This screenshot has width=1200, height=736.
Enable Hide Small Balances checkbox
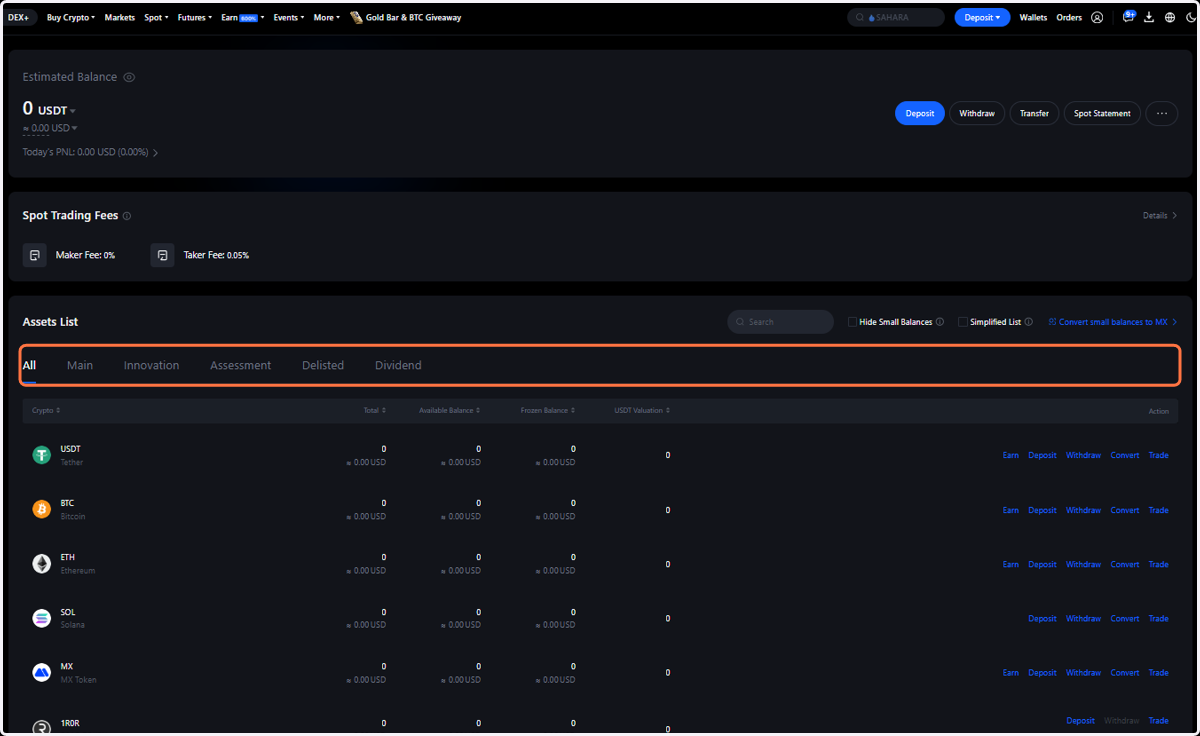click(852, 322)
